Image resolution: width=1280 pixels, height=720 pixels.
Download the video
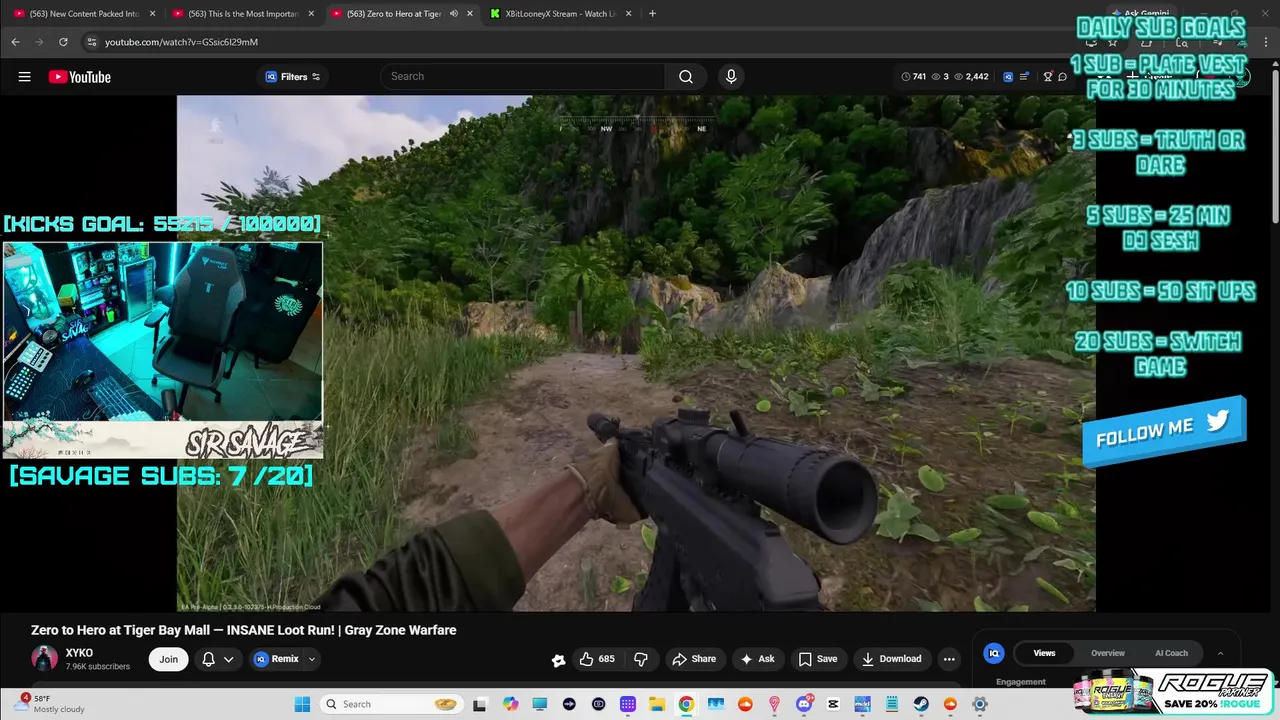(892, 659)
